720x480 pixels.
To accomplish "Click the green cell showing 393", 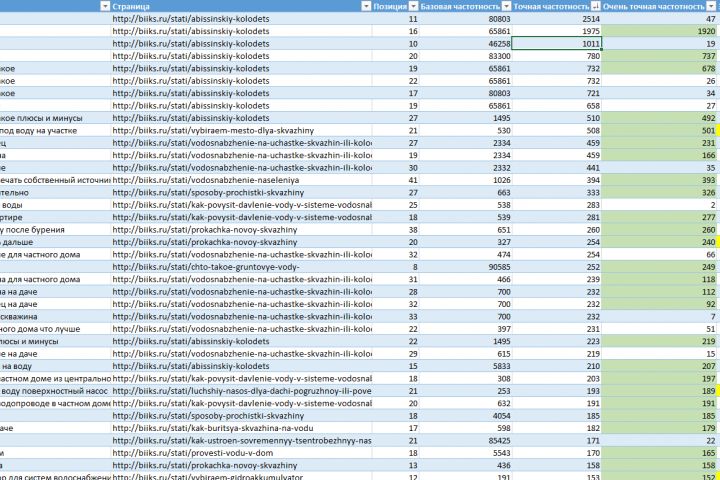I will click(660, 180).
